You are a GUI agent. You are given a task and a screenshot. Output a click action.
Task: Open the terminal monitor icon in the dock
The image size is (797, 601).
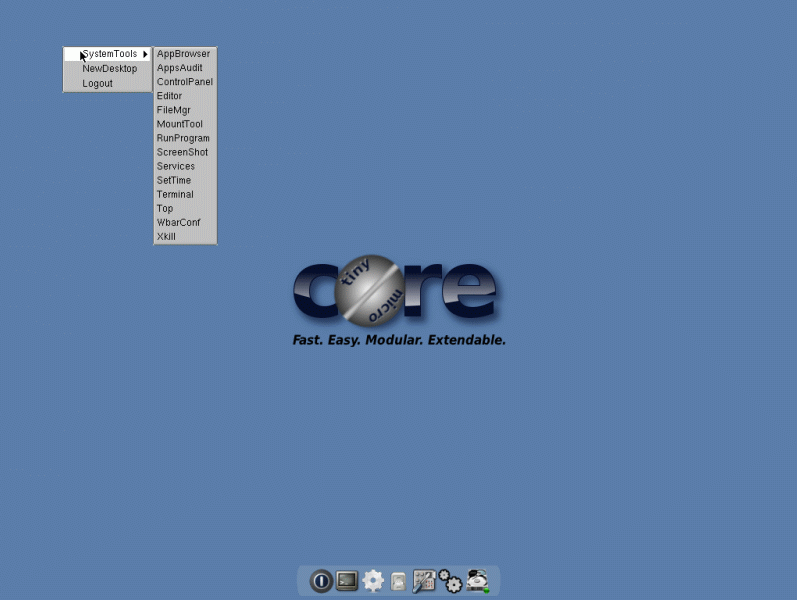coord(347,580)
